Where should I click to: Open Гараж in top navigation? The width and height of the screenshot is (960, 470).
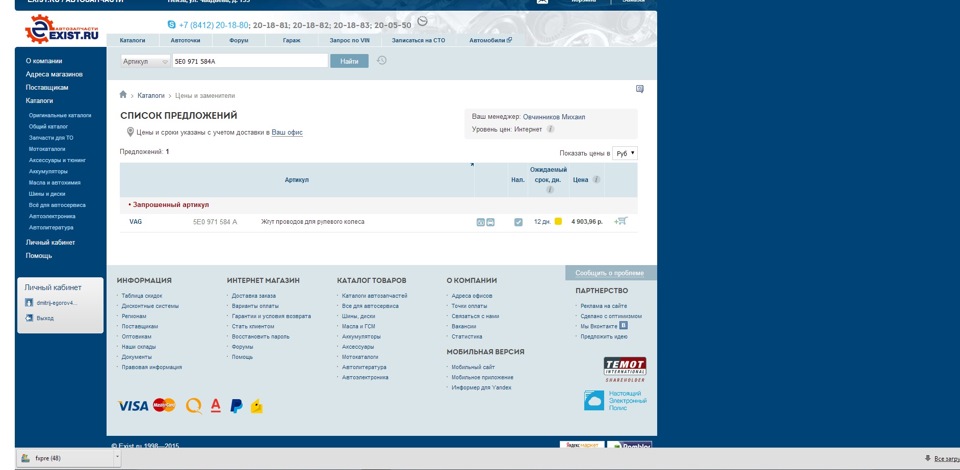pyautogui.click(x=291, y=40)
